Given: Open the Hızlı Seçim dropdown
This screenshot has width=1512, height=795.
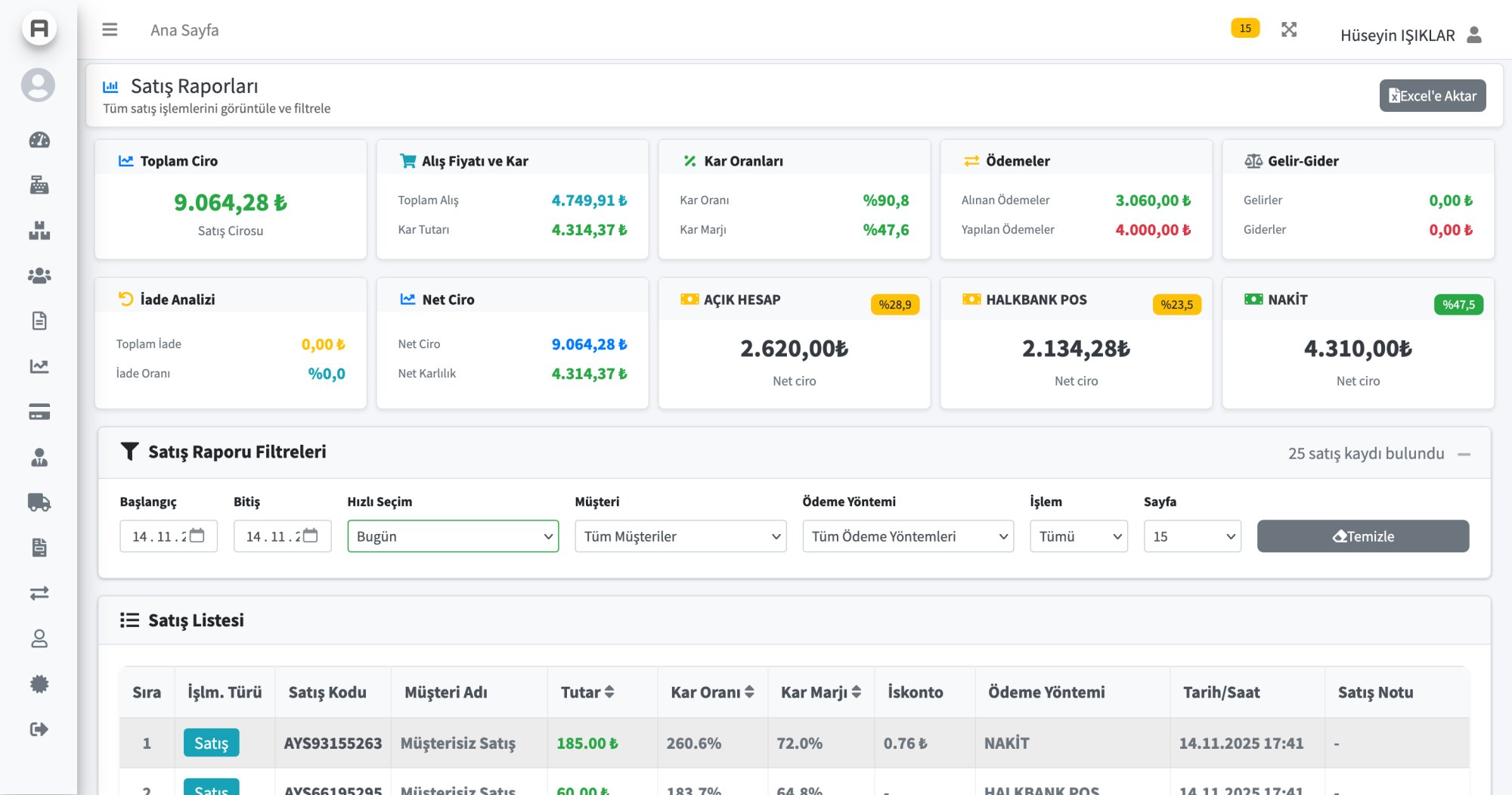Looking at the screenshot, I should pos(453,536).
